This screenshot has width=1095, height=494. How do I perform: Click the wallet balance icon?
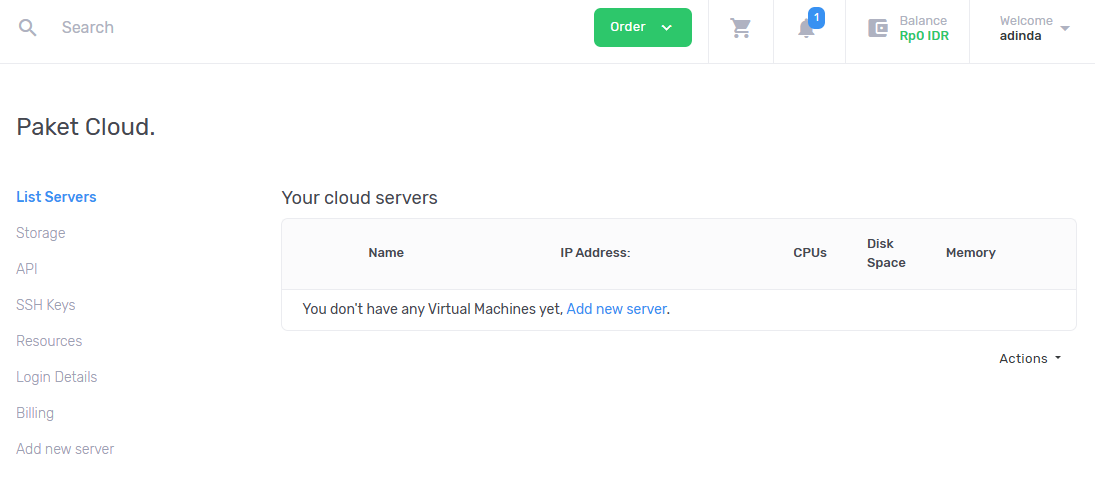pos(878,28)
